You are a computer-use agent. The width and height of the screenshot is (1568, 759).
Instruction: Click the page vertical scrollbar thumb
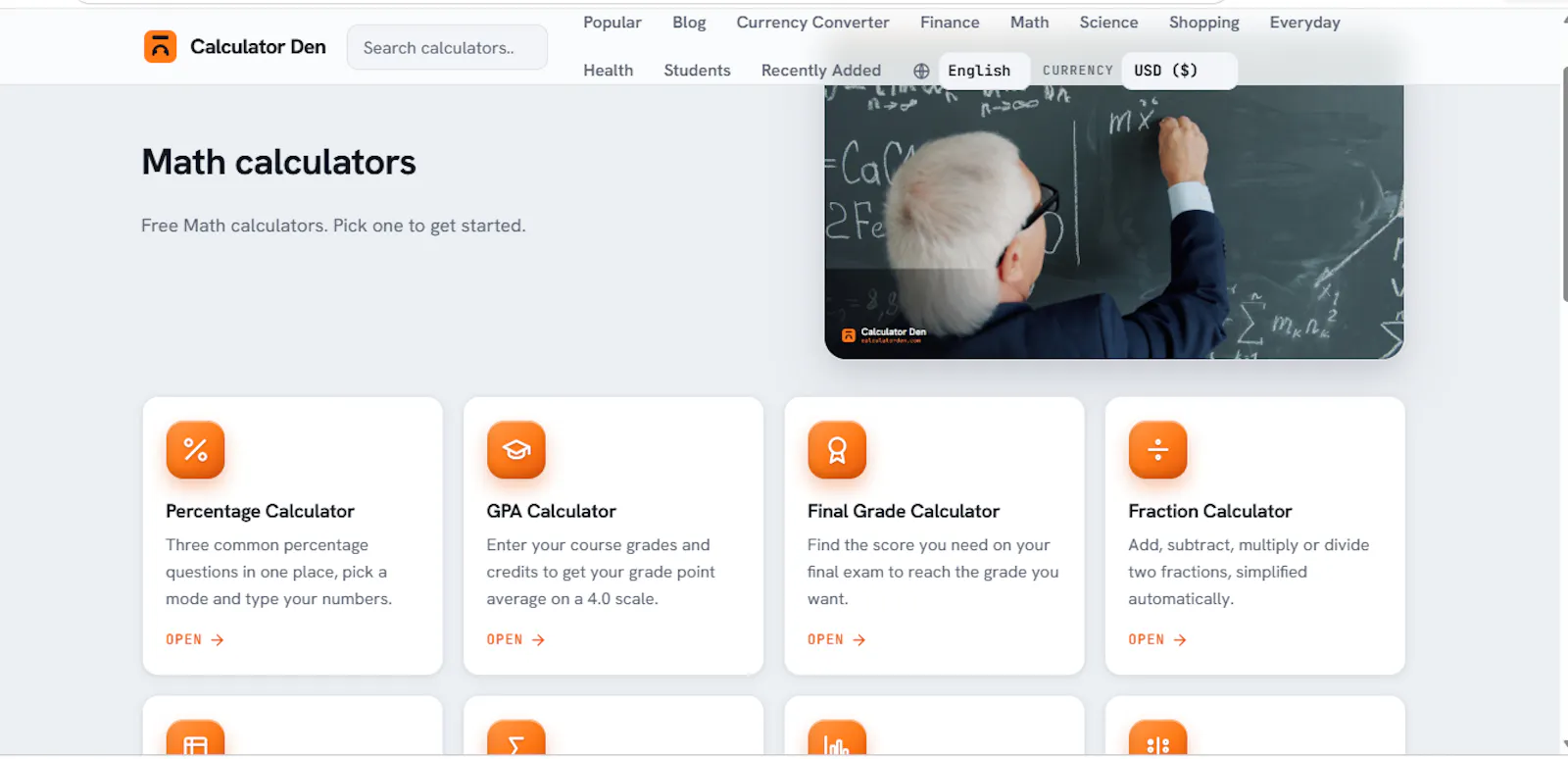click(x=1564, y=184)
